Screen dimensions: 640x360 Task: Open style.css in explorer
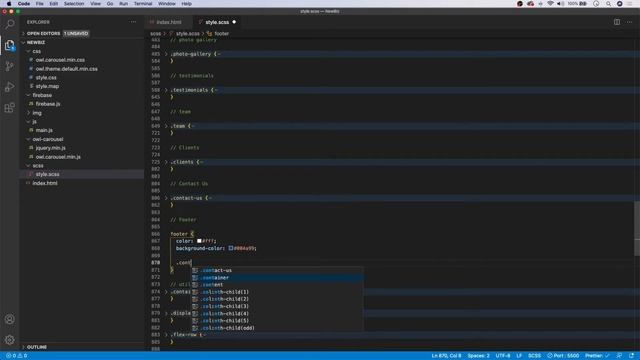[x=46, y=78]
